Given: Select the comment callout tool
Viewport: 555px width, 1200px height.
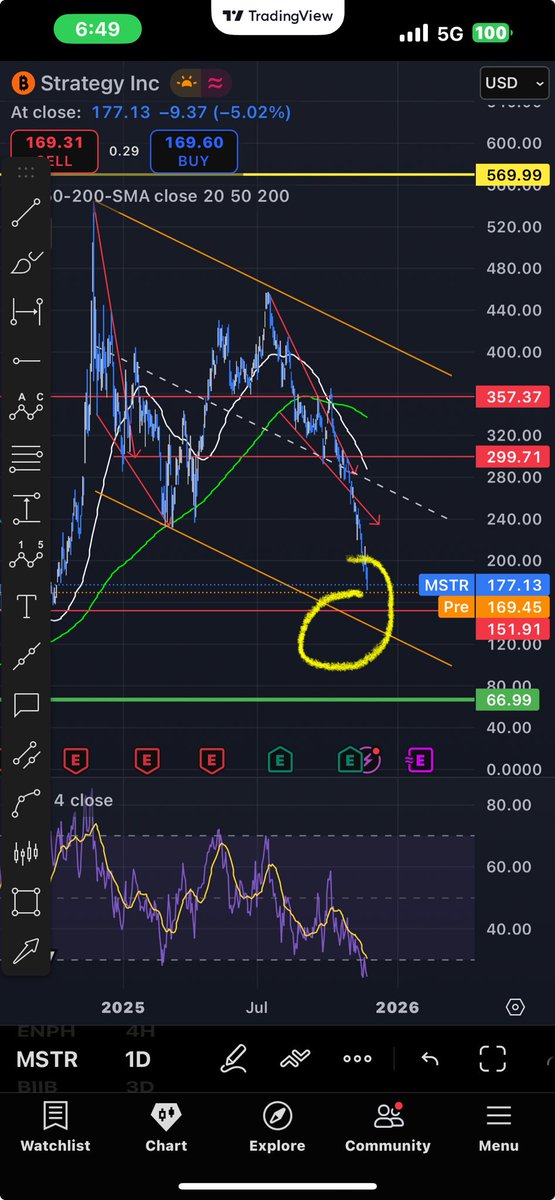Looking at the screenshot, I should tap(26, 704).
